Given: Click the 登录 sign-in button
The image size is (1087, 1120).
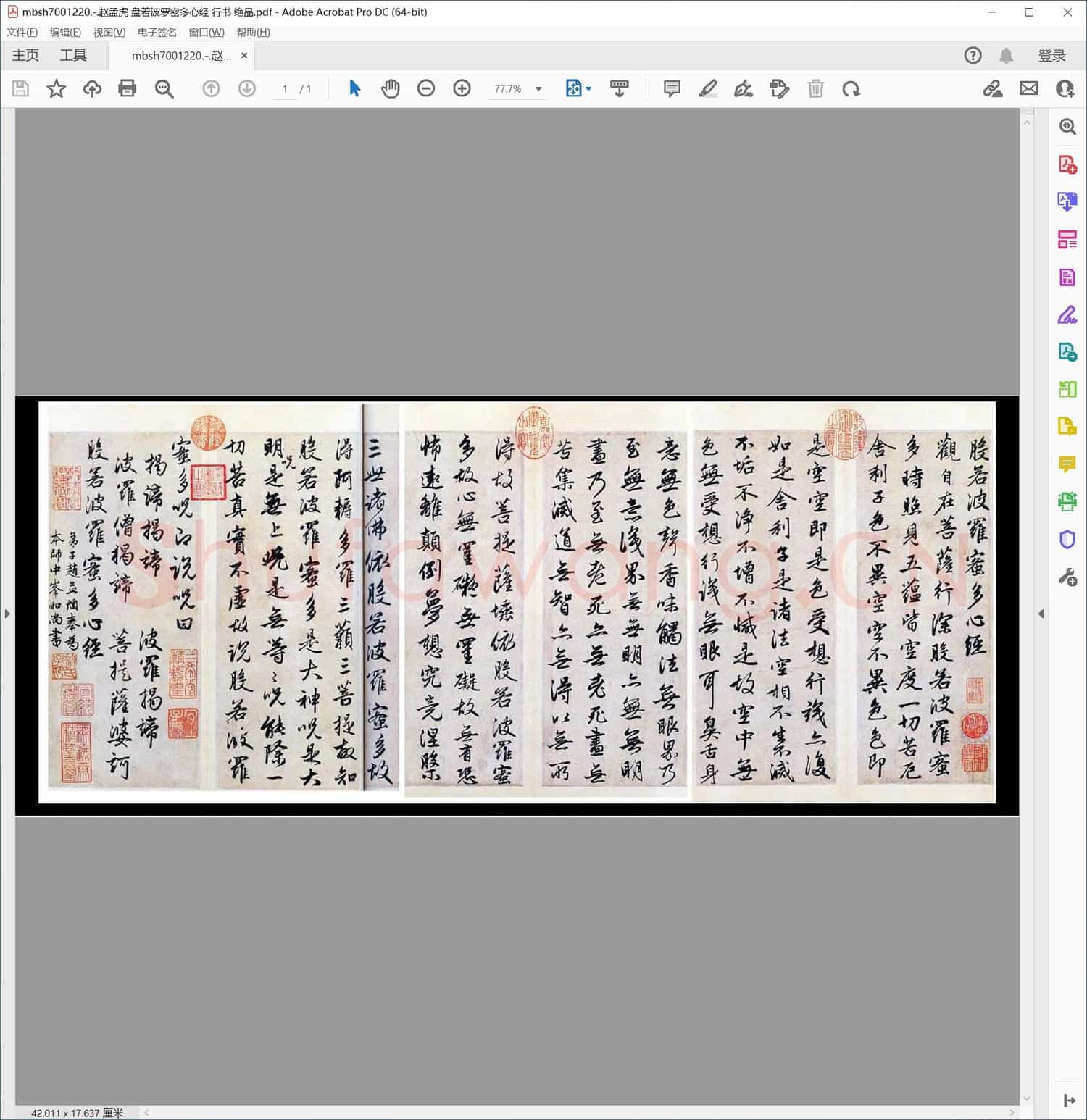Looking at the screenshot, I should 1053,55.
